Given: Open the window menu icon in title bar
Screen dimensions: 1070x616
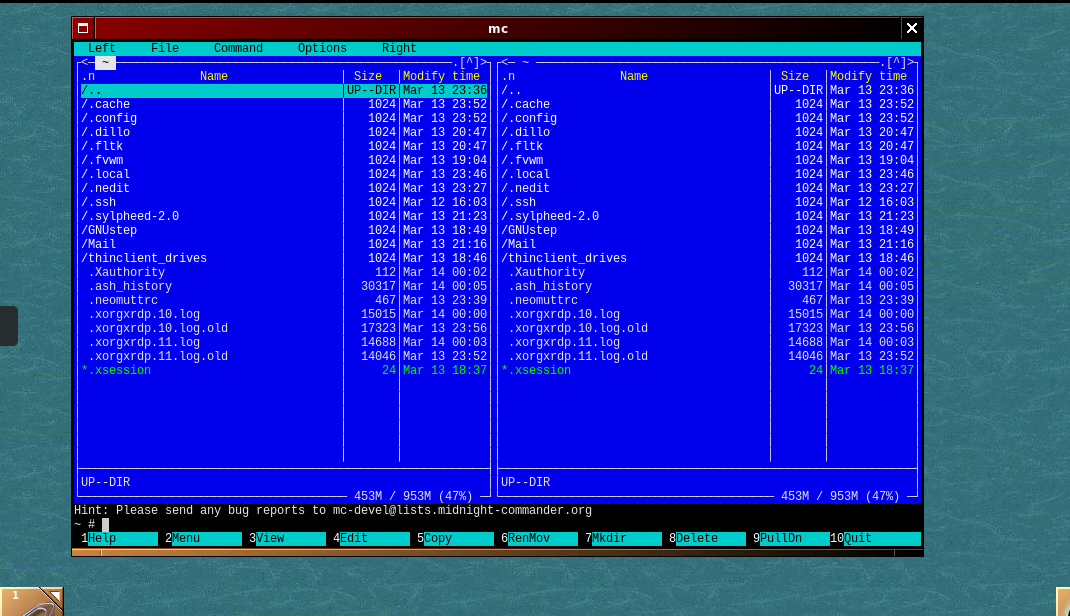Looking at the screenshot, I should click(83, 28).
